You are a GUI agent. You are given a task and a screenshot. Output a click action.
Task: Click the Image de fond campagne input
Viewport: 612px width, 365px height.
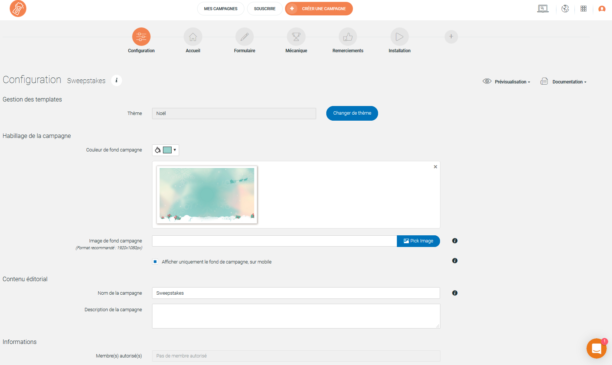(x=274, y=241)
